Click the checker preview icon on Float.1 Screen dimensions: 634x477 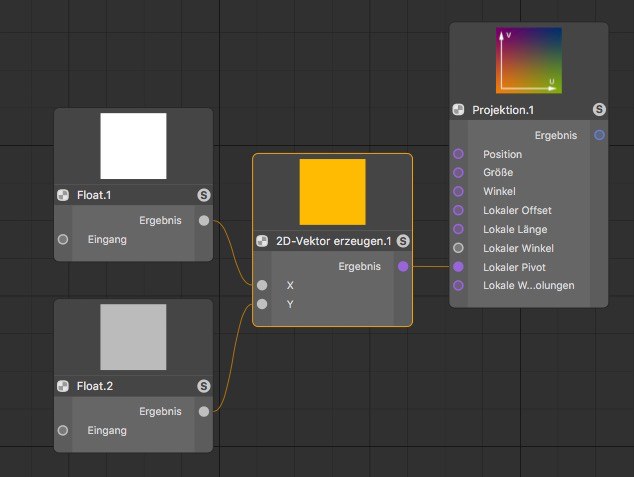tap(63, 195)
